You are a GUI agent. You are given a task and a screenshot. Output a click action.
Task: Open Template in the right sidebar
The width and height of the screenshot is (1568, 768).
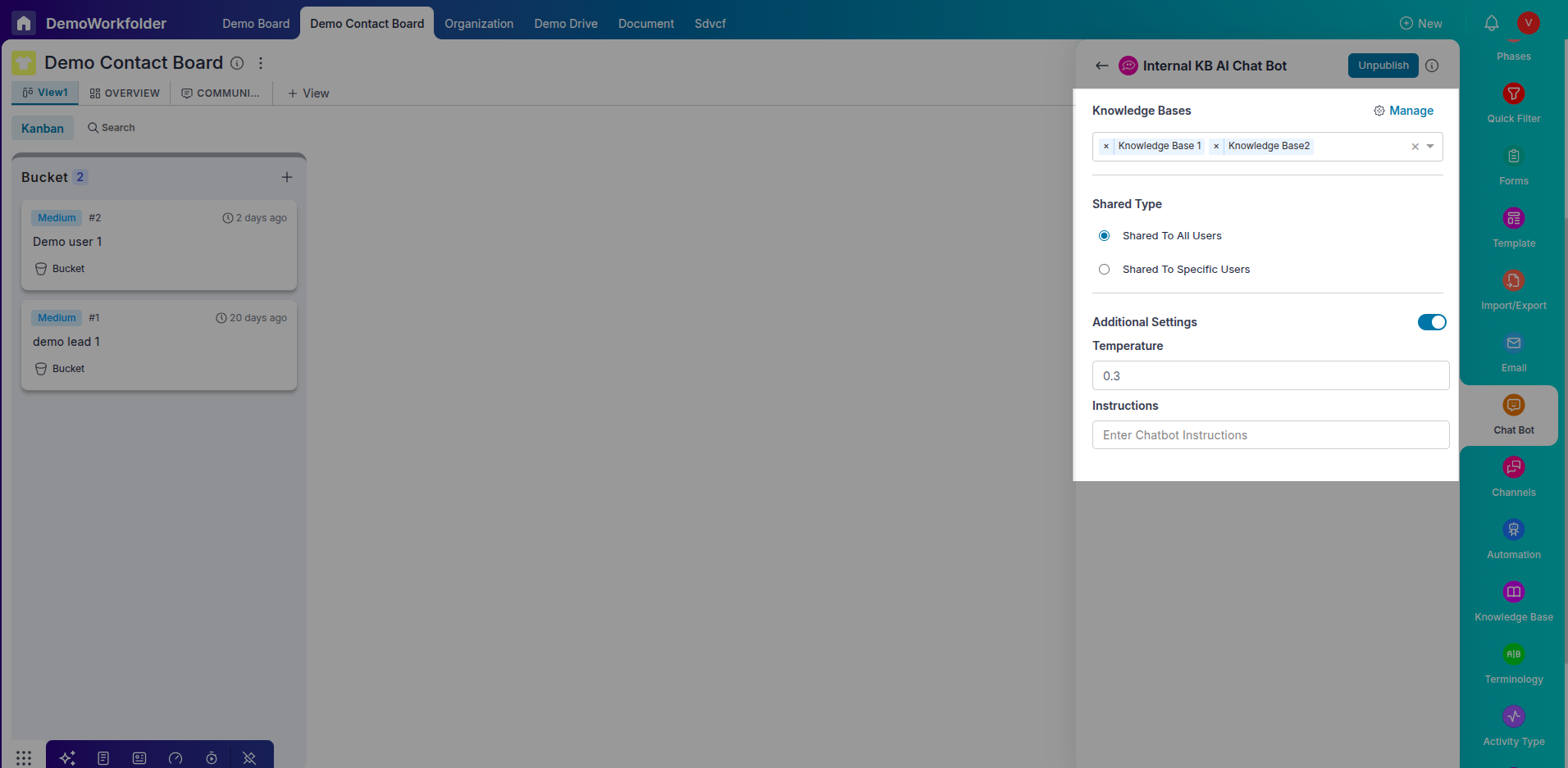click(1514, 227)
